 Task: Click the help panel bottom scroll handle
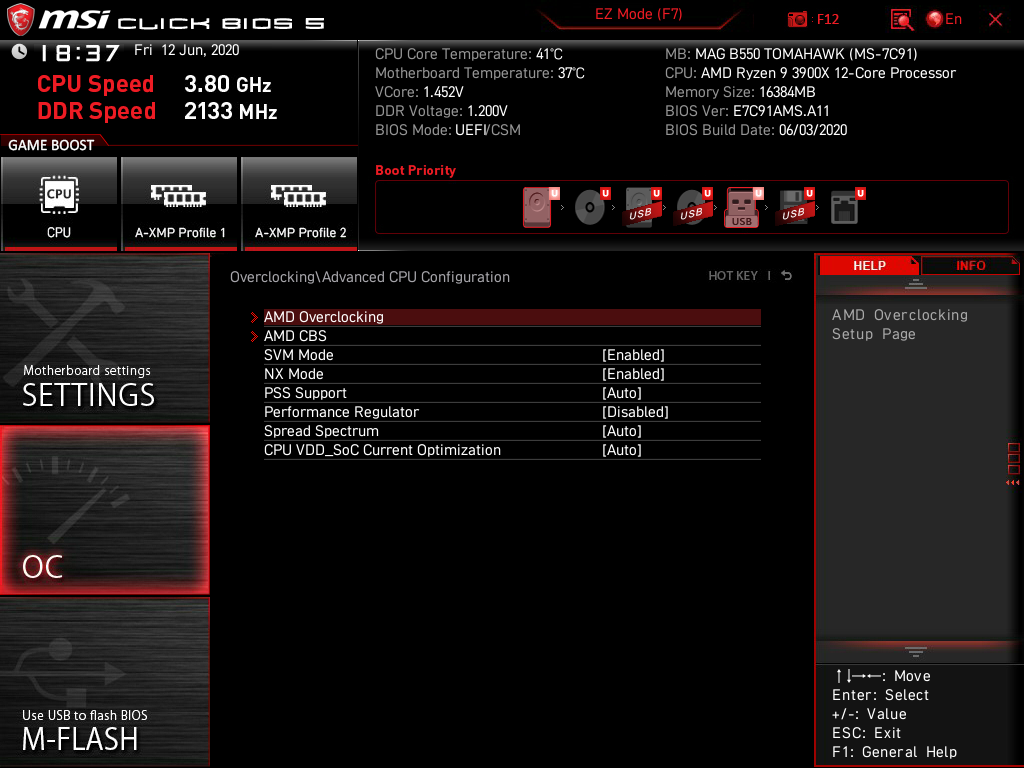tap(916, 652)
